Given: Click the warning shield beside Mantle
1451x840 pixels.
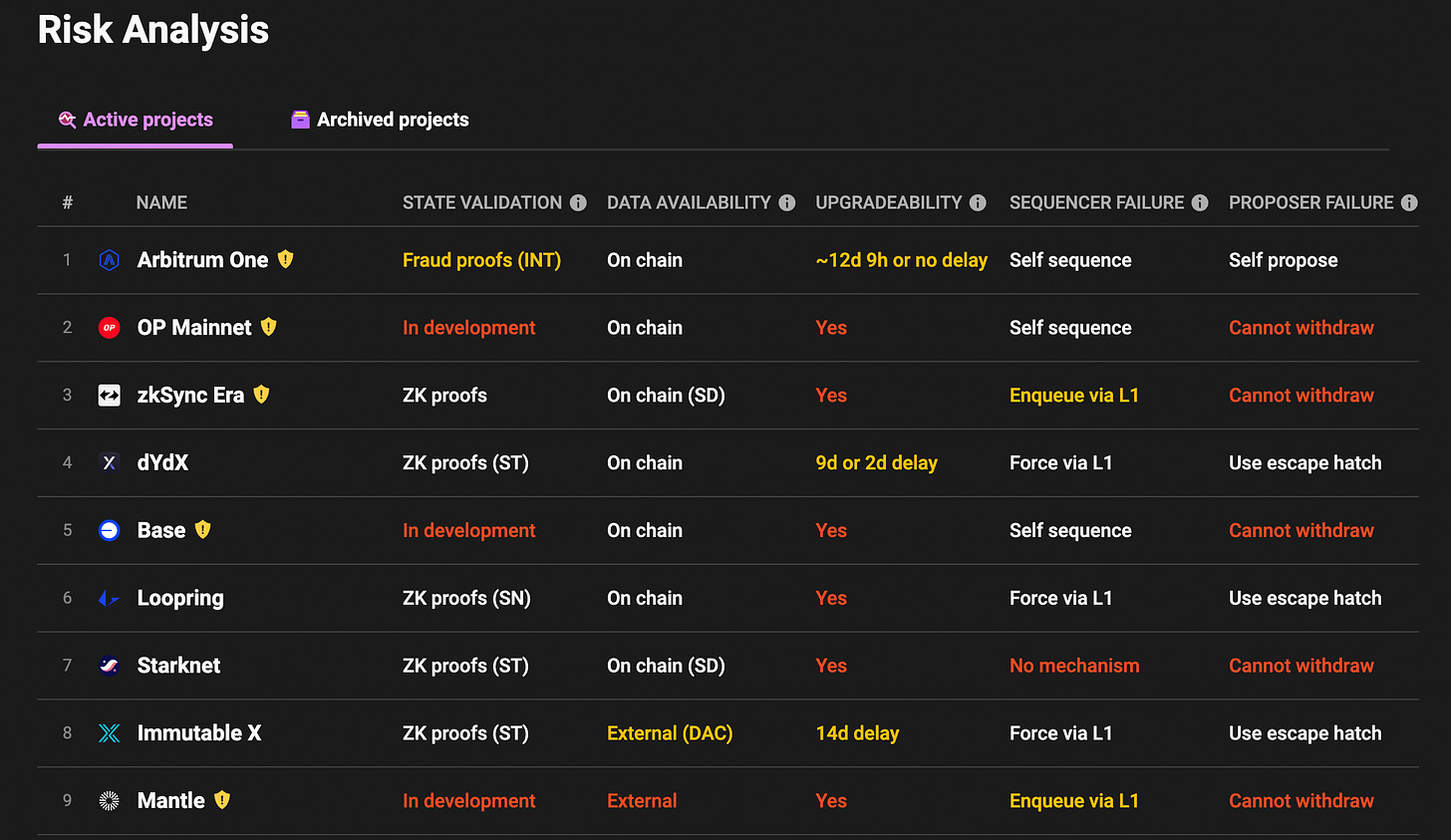Looking at the screenshot, I should click(x=222, y=799).
